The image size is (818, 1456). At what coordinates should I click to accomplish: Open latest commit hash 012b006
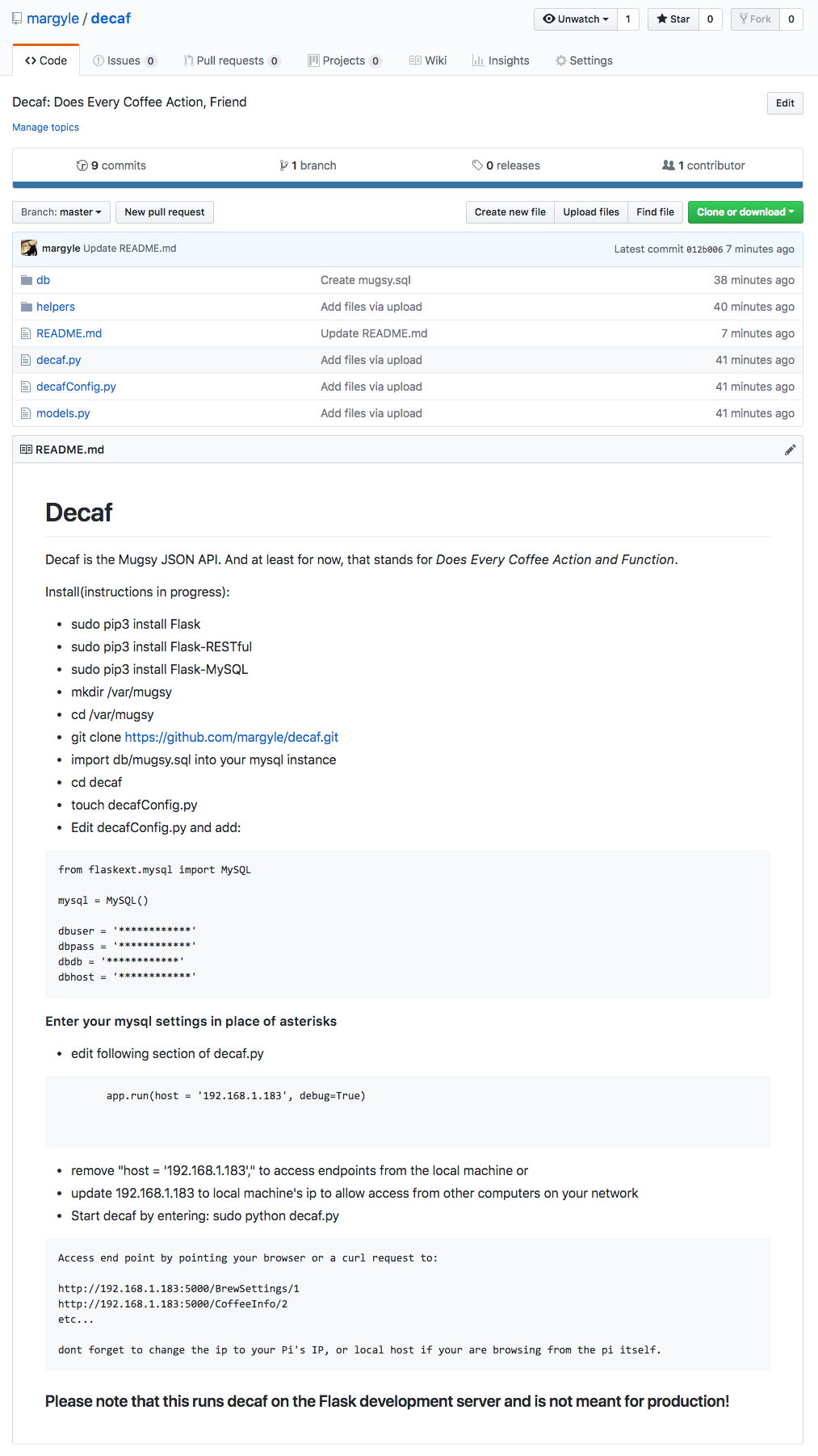point(704,249)
